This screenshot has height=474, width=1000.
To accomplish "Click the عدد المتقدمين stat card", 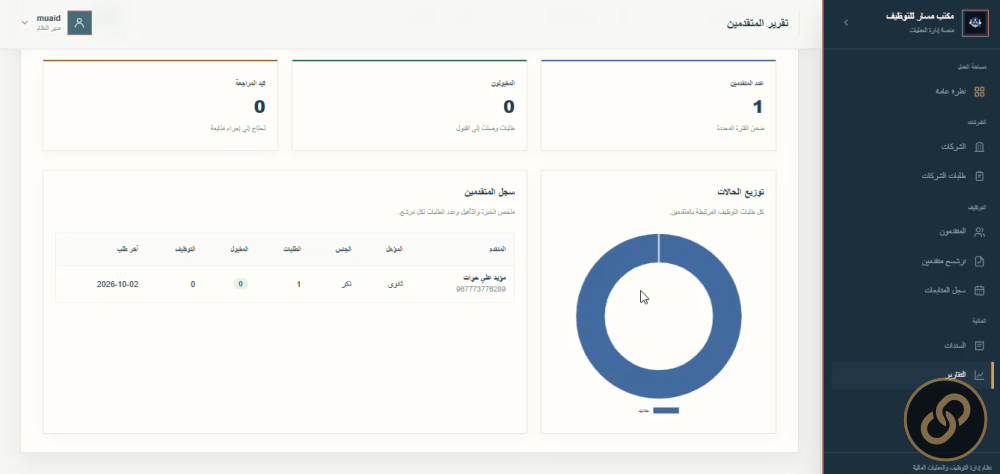I will click(x=658, y=105).
